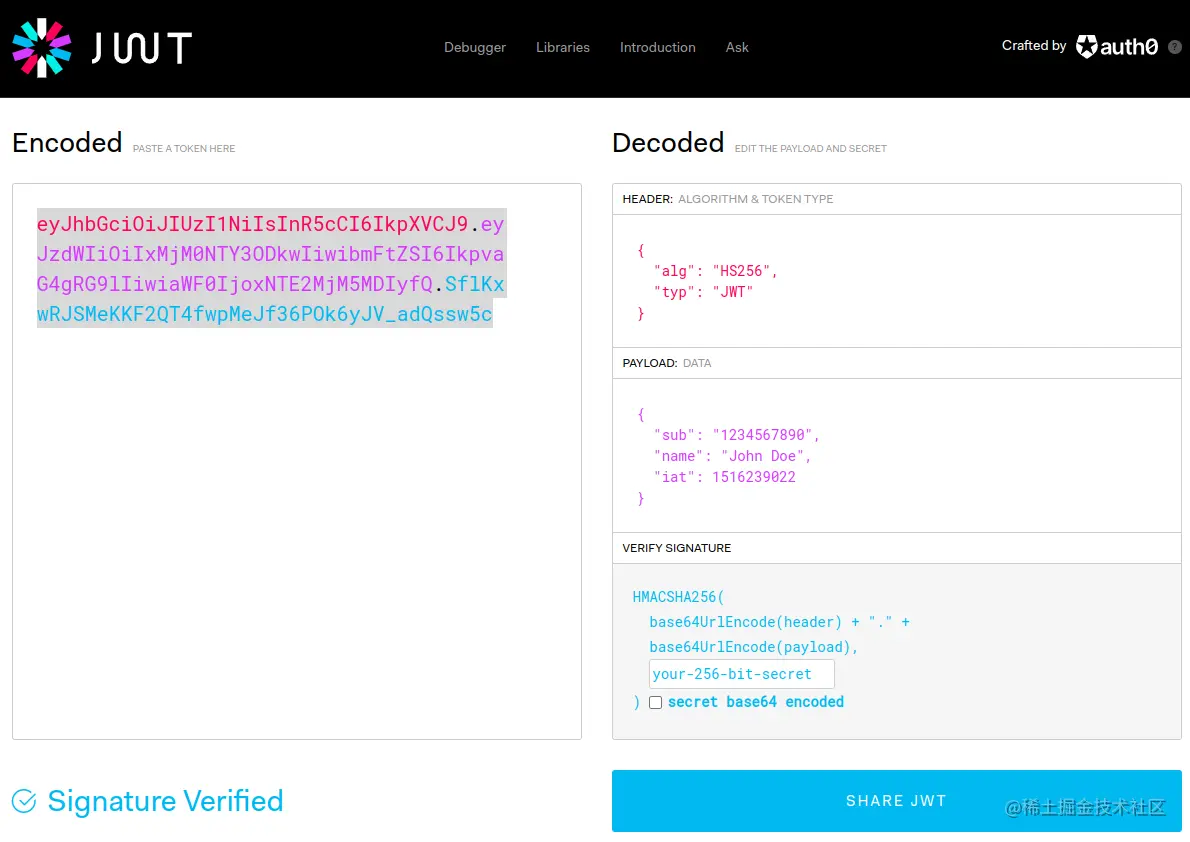1190x842 pixels.
Task: Click inside the your-256-bit-secret input field
Action: tap(740, 673)
